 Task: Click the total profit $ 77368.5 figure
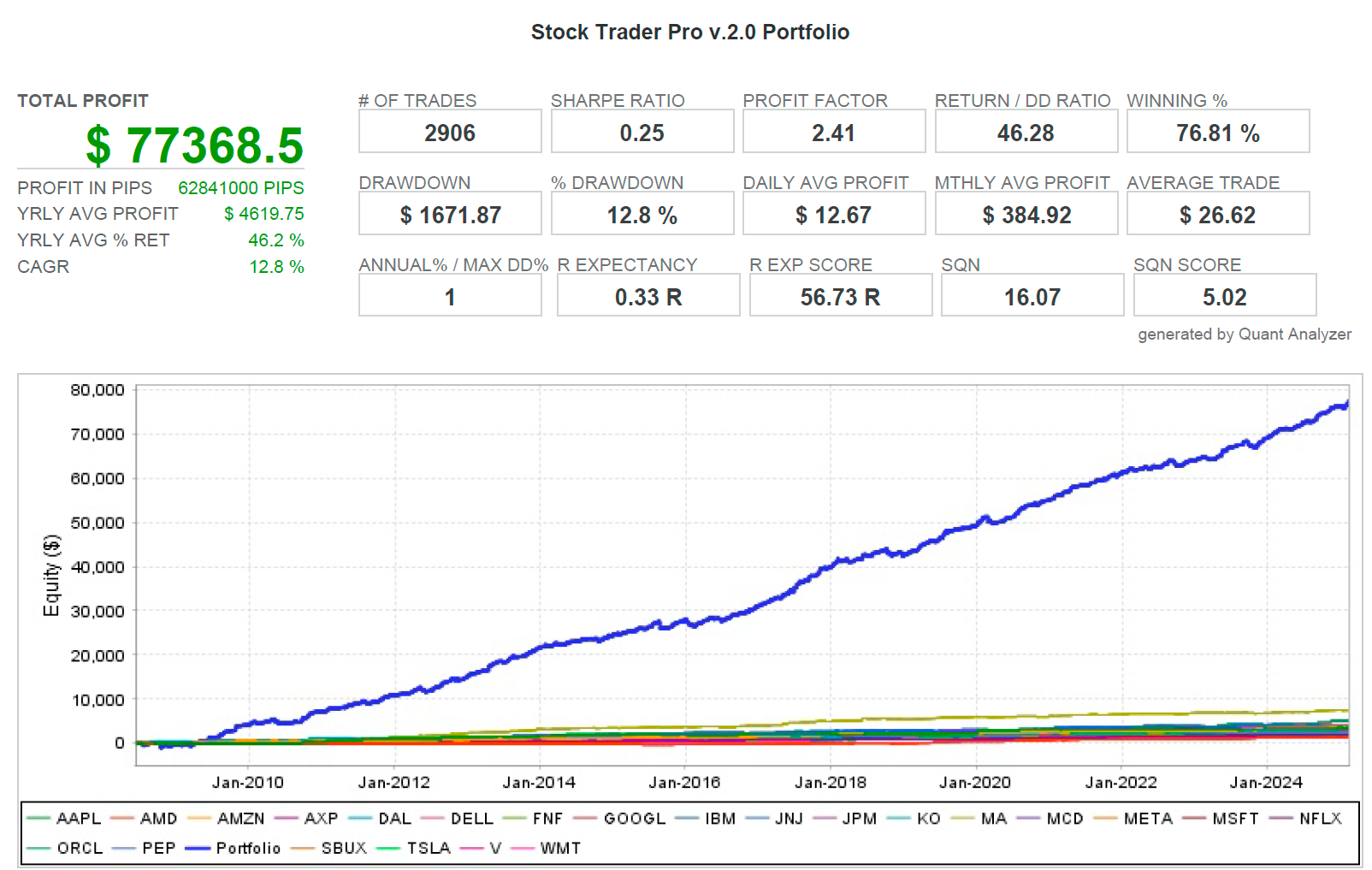click(x=195, y=145)
